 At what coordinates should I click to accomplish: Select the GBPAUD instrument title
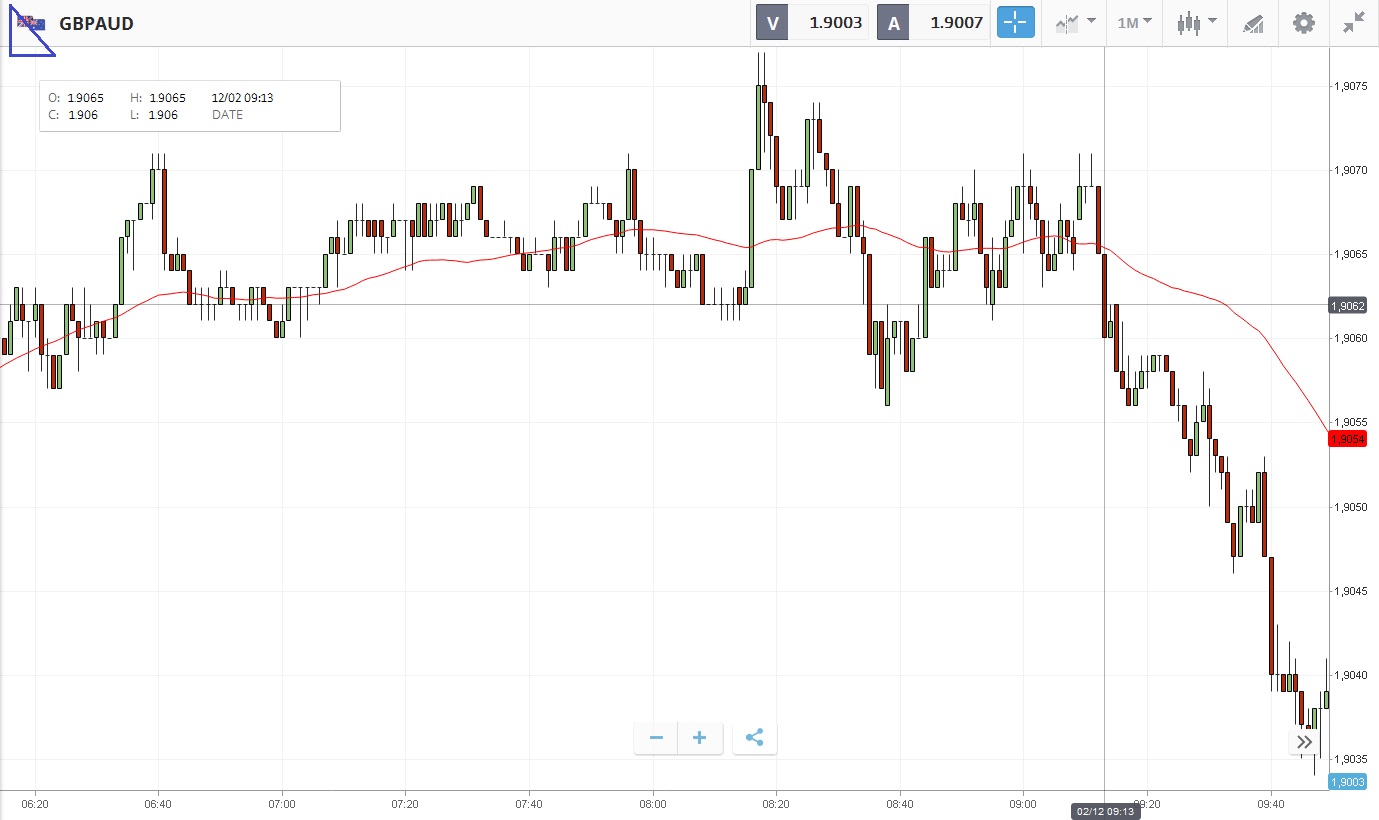coord(97,23)
